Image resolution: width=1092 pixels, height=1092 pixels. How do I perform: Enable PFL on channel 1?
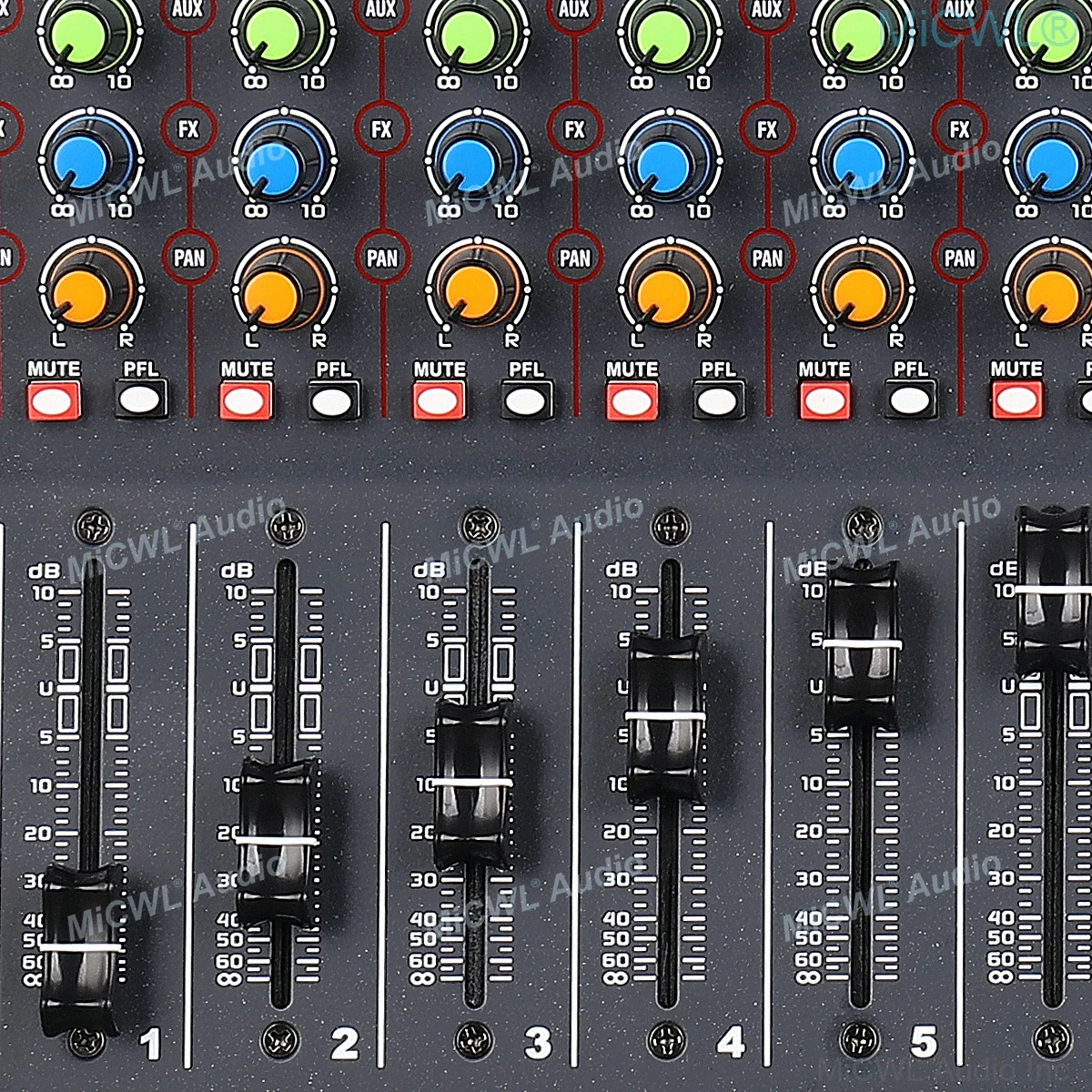(x=141, y=399)
